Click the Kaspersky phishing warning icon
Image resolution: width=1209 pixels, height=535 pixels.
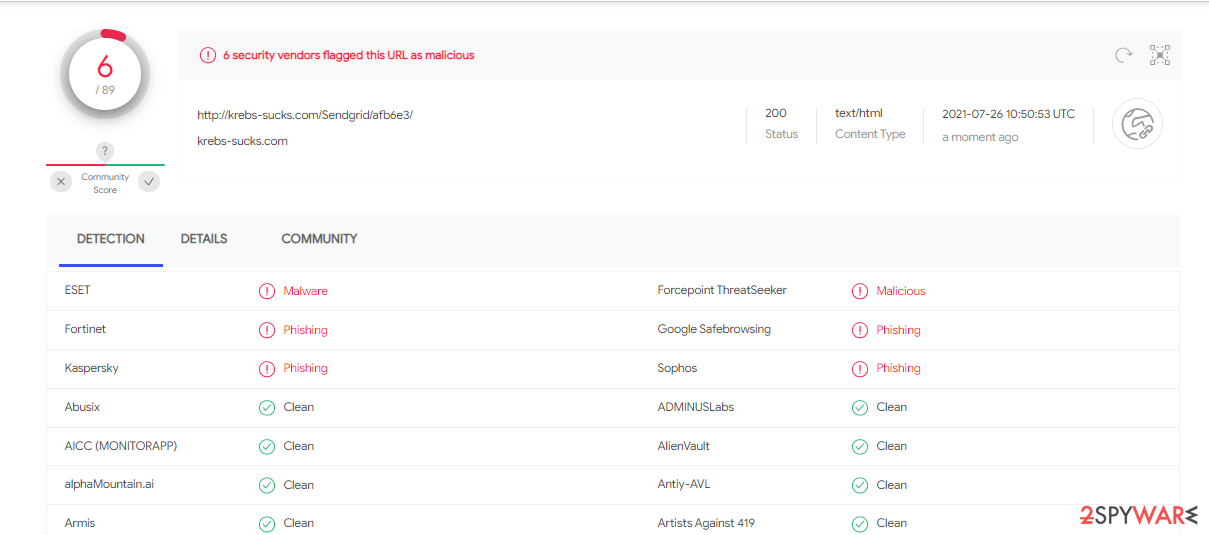pos(267,368)
